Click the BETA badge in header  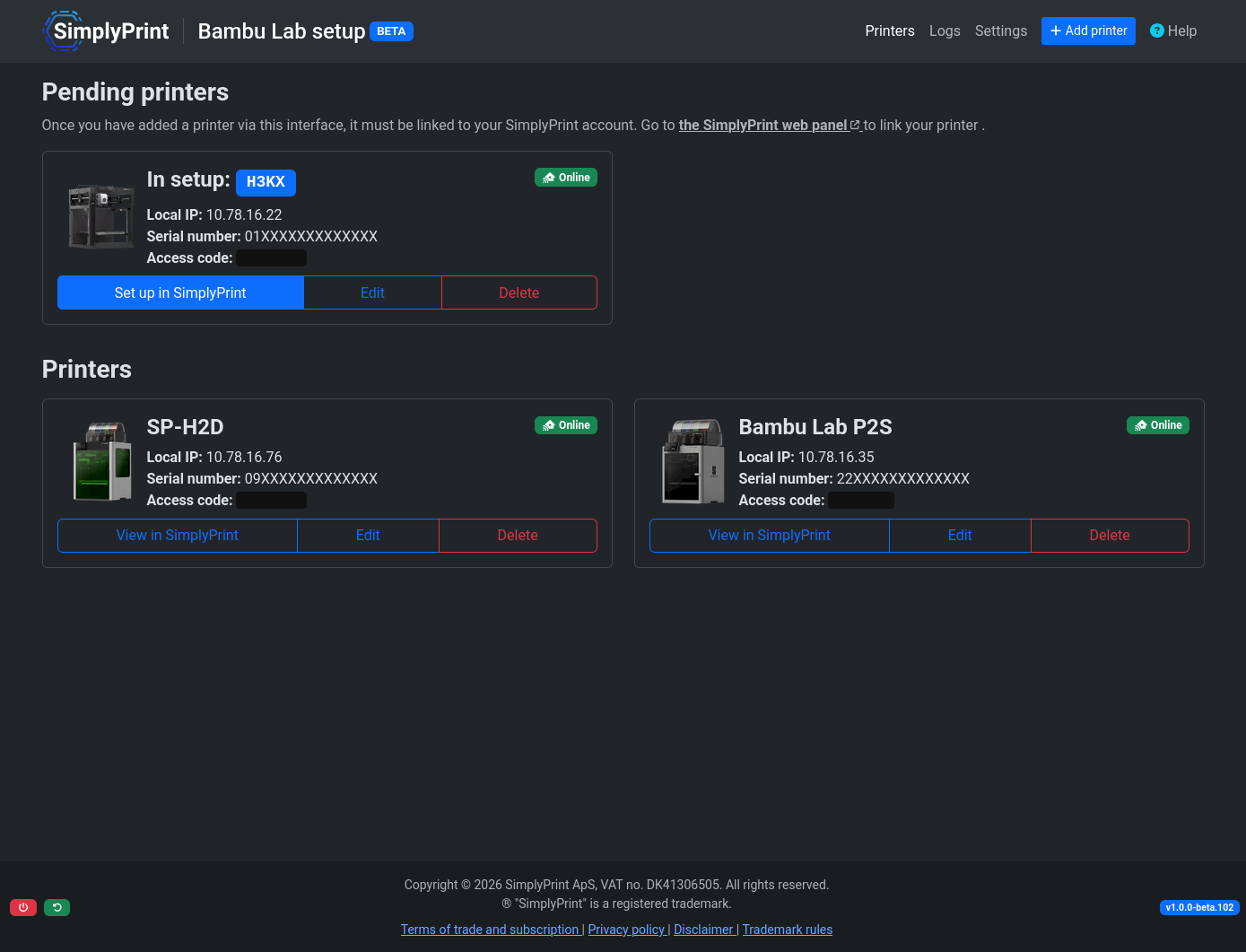coord(391,31)
